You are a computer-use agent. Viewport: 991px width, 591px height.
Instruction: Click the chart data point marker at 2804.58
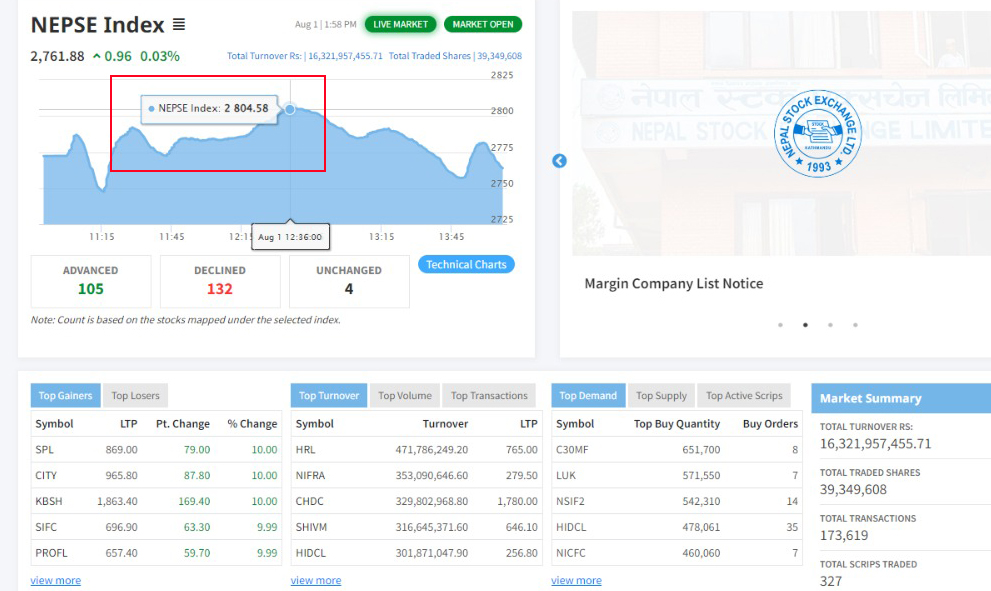tap(290, 109)
